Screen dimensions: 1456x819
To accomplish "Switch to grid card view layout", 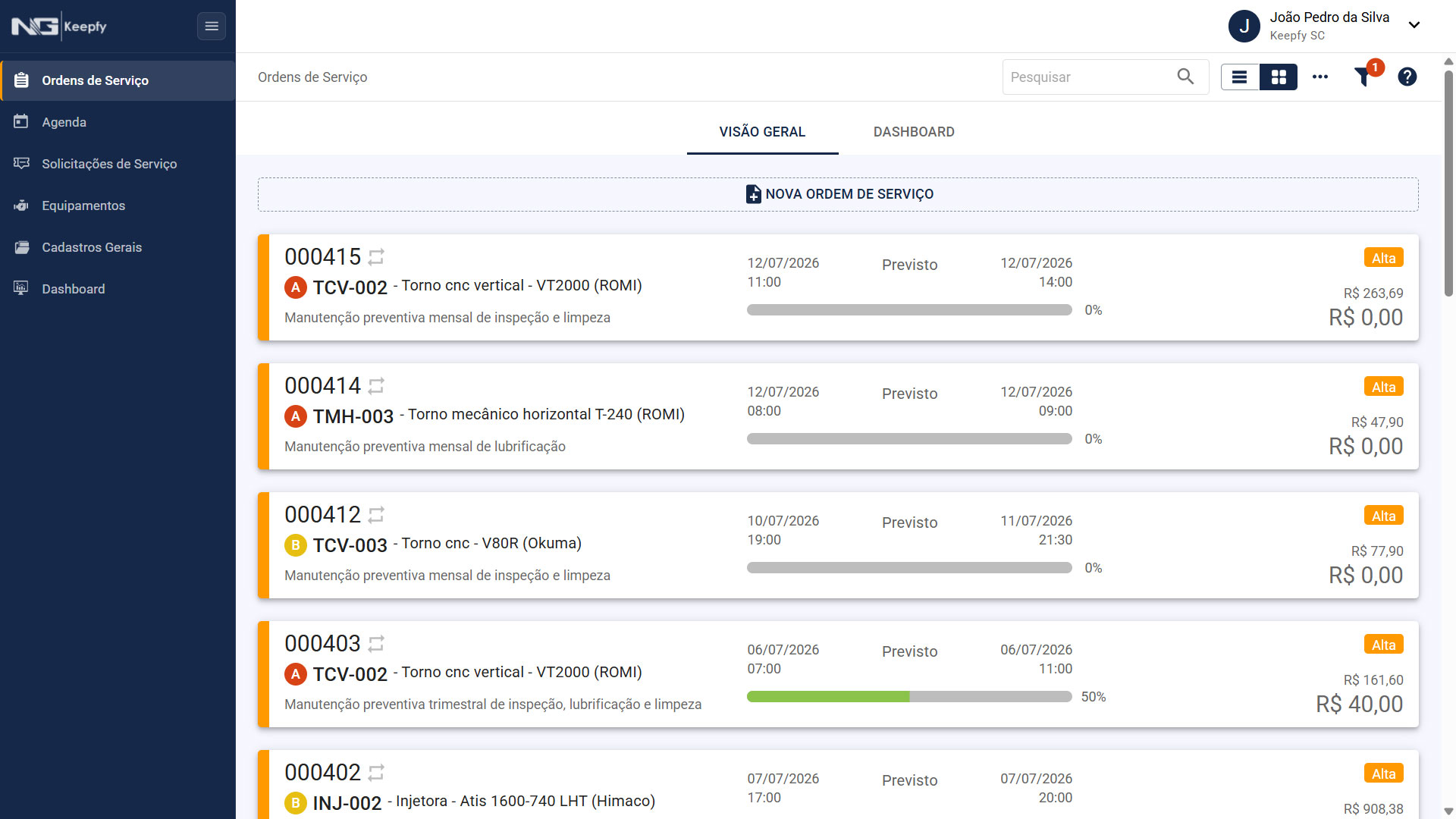I will [x=1279, y=77].
